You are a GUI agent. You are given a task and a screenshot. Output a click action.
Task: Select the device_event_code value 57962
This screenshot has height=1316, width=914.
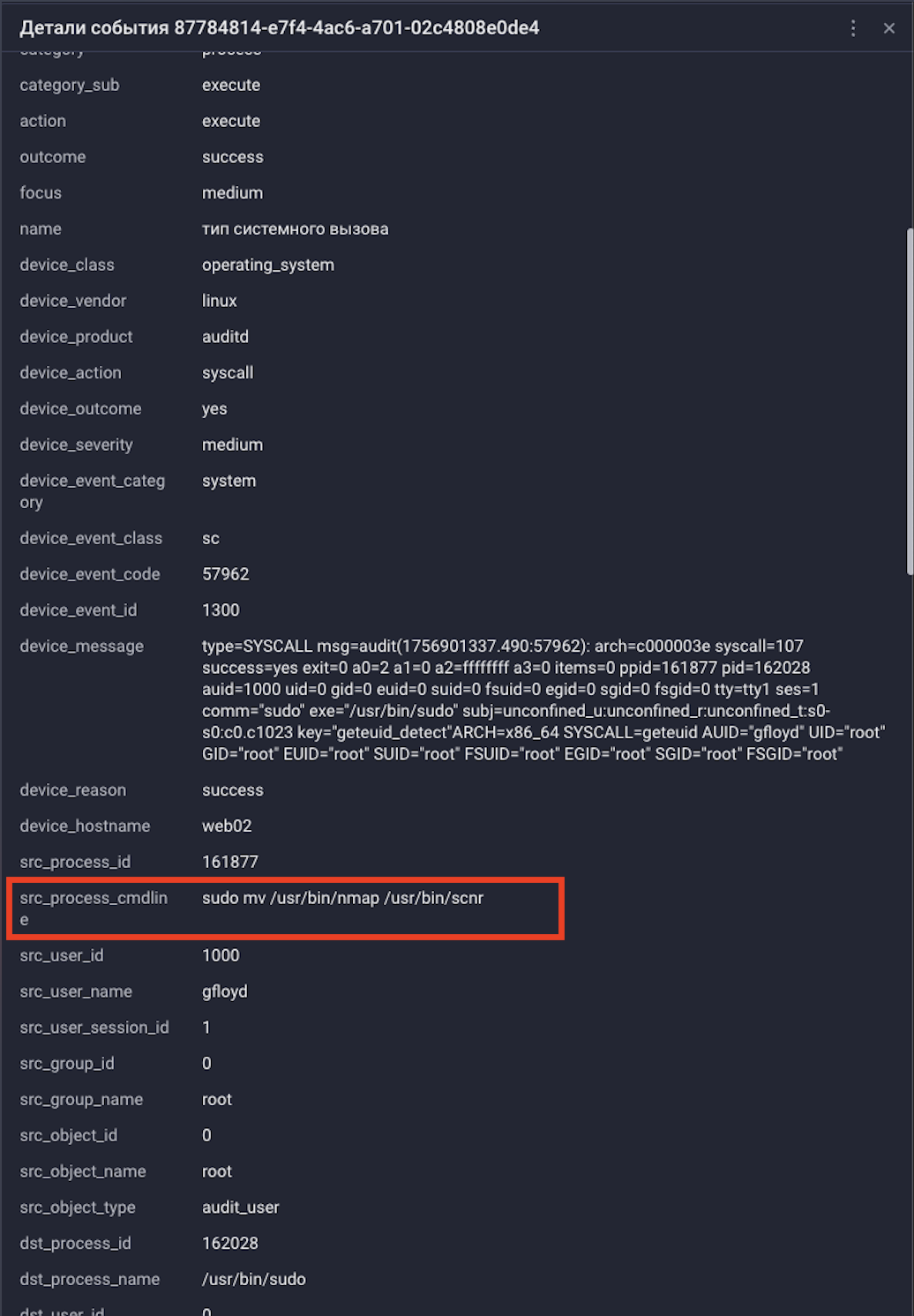tap(225, 574)
